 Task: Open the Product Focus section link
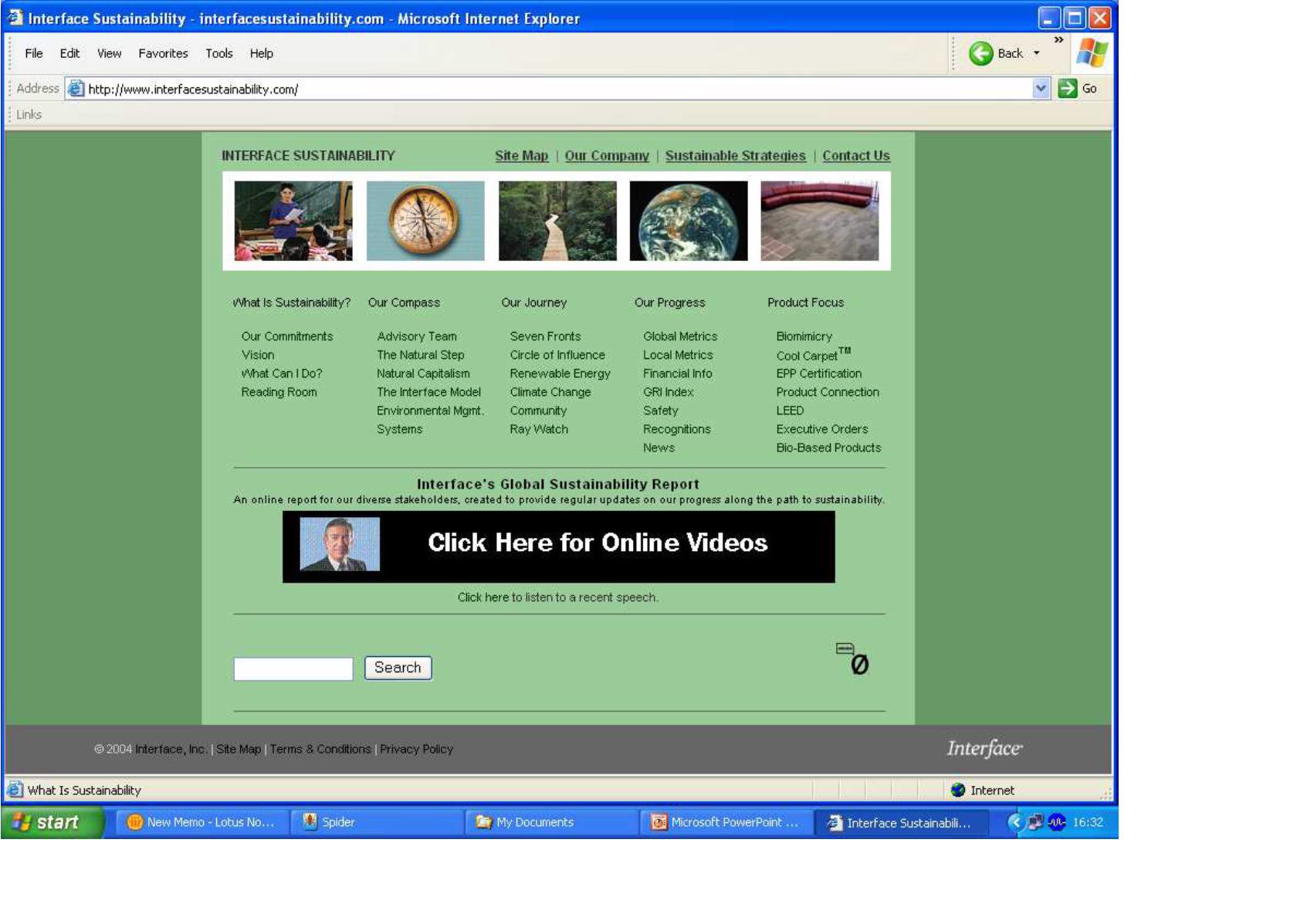(x=805, y=303)
